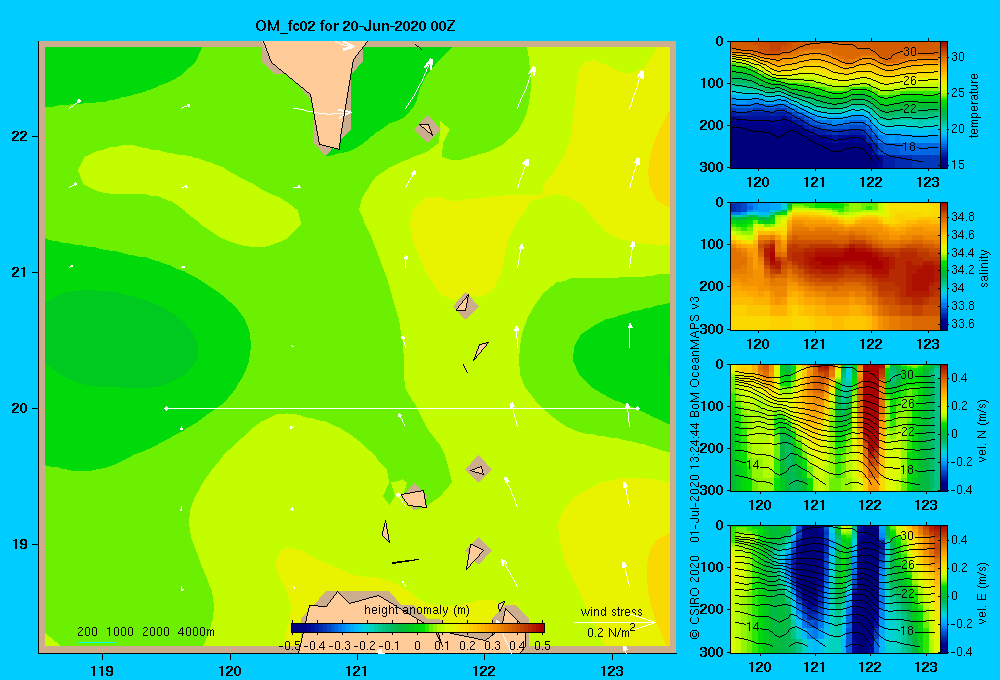Click the 34.8 value on salinity scale

[x=963, y=217]
